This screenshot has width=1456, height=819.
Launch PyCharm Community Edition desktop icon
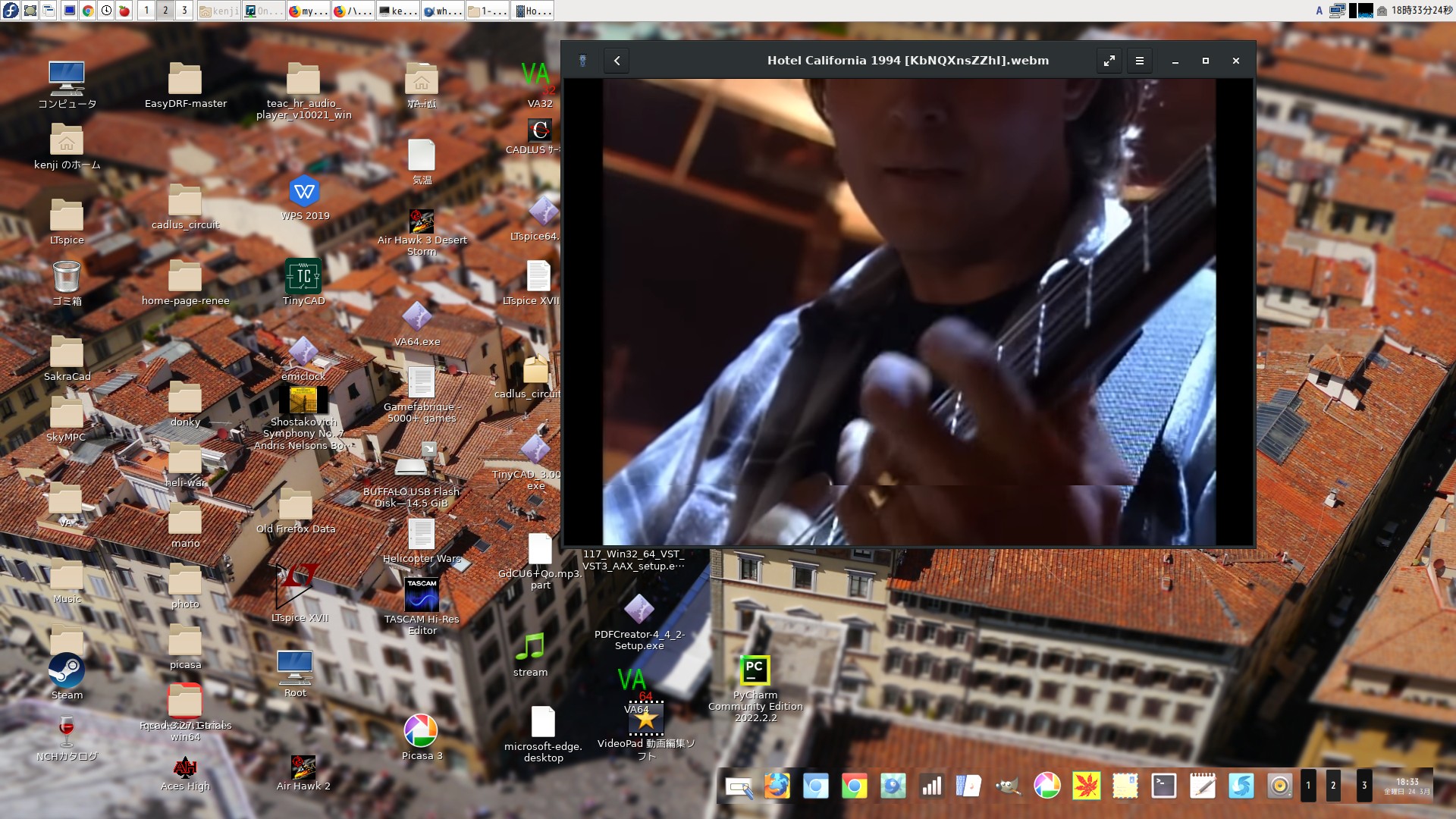(x=755, y=670)
